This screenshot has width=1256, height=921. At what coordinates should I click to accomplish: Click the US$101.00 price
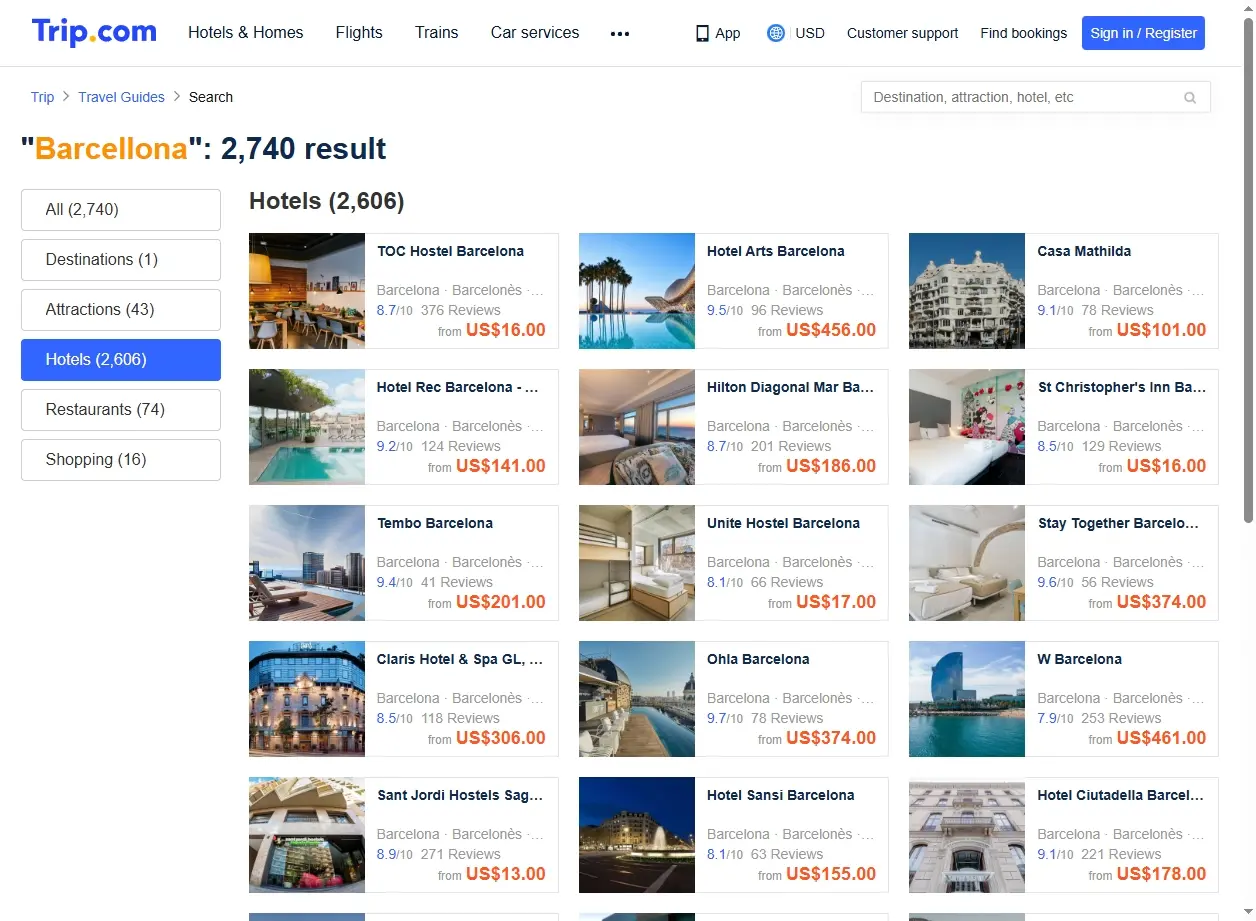click(1161, 330)
